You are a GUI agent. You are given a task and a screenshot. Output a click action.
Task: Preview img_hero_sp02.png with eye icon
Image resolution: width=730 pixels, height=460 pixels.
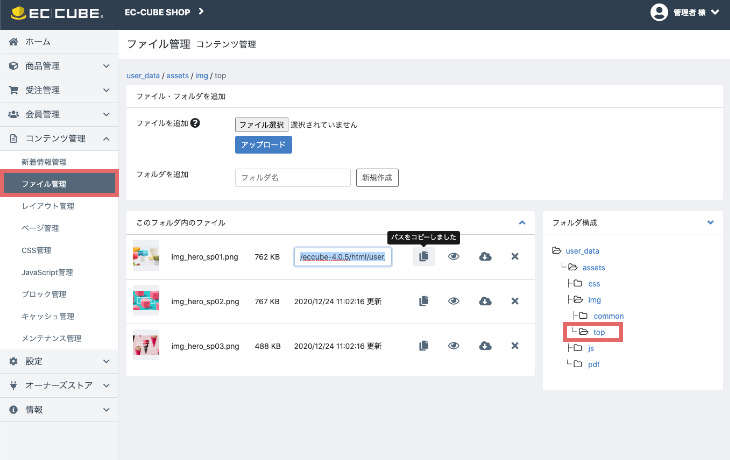pos(453,301)
